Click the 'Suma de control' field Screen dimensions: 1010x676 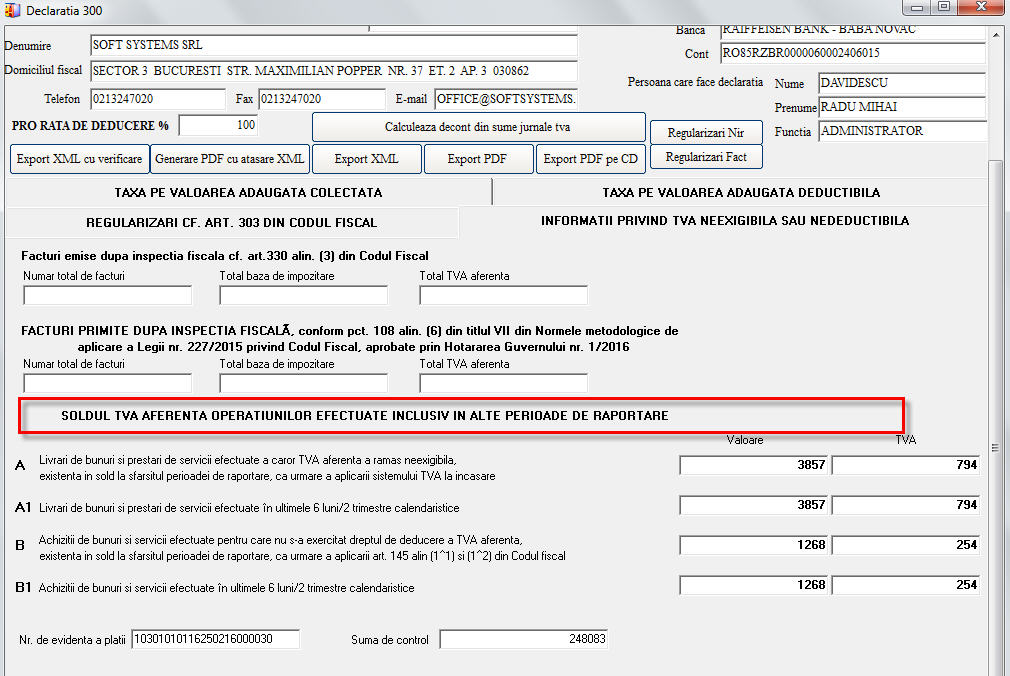click(523, 639)
